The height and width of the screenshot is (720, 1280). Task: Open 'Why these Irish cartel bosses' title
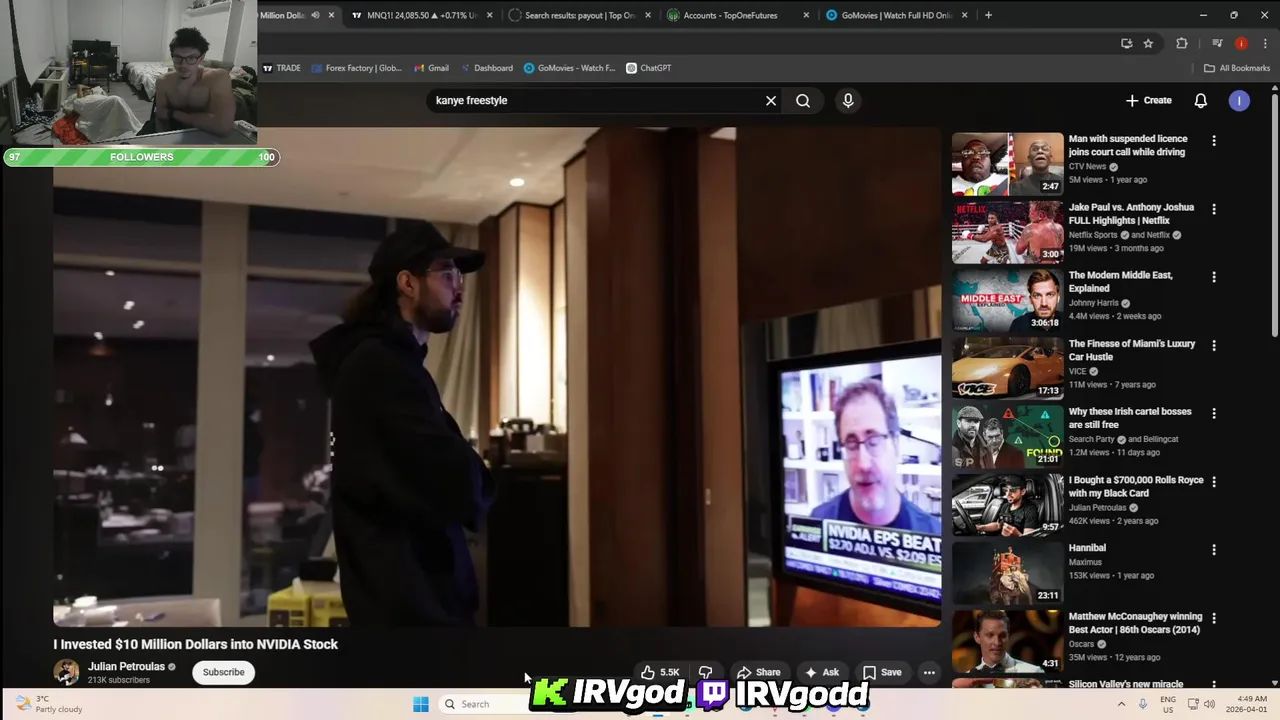click(1130, 418)
